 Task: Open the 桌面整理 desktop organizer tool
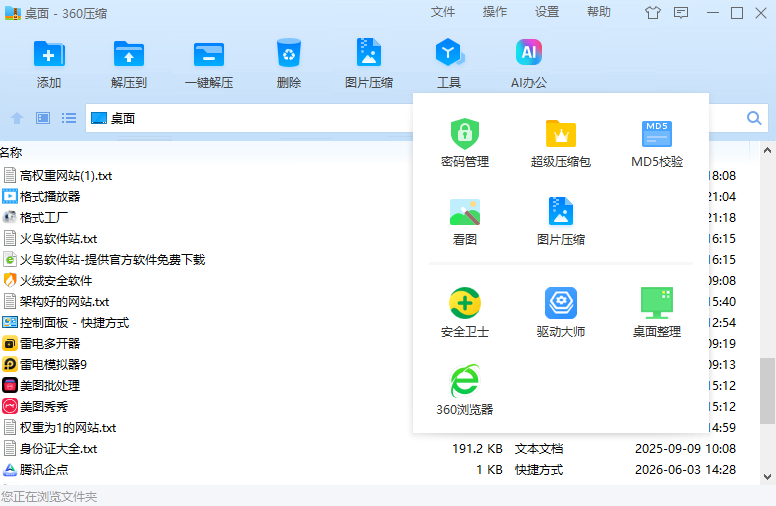click(x=657, y=313)
